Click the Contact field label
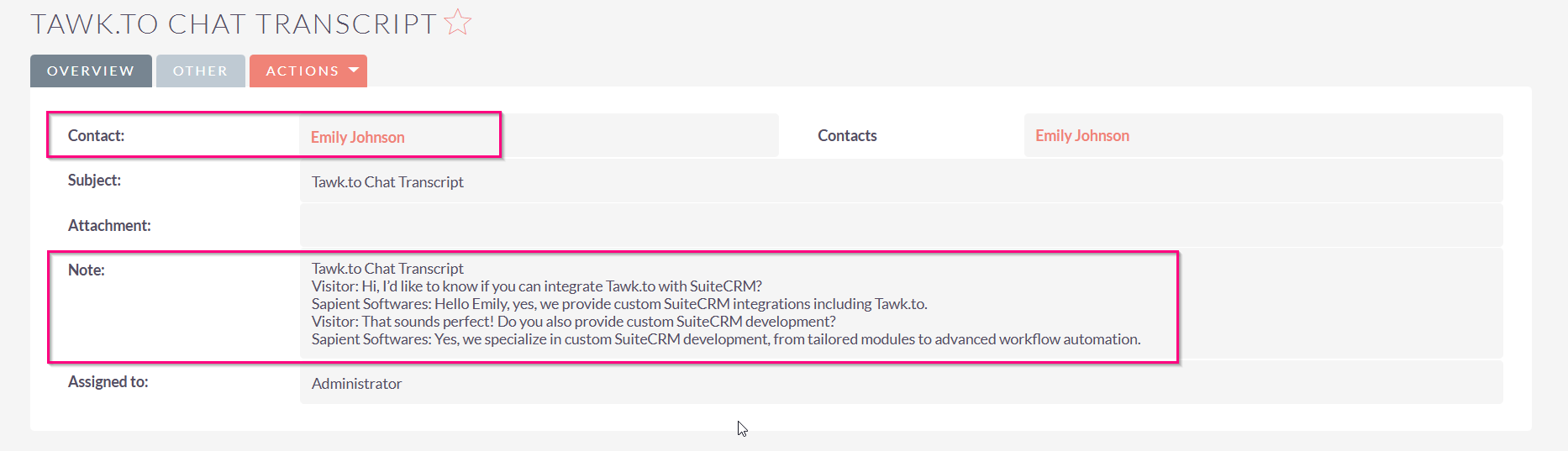The height and width of the screenshot is (451, 1568). (x=96, y=136)
